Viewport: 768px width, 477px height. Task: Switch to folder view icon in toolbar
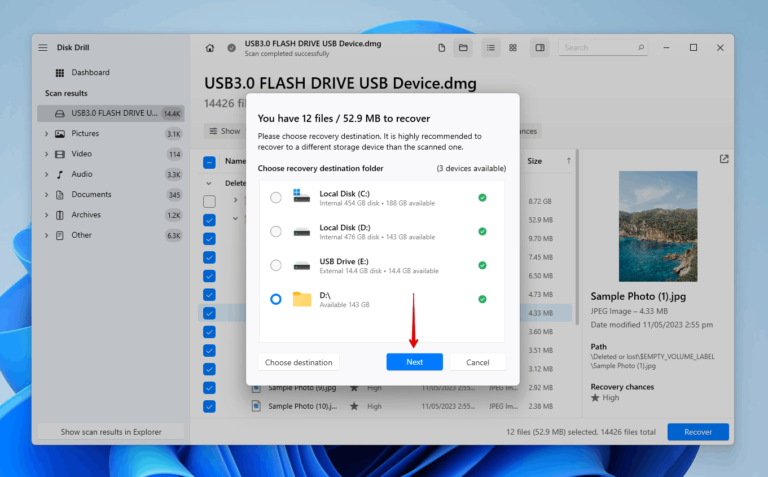tap(463, 48)
